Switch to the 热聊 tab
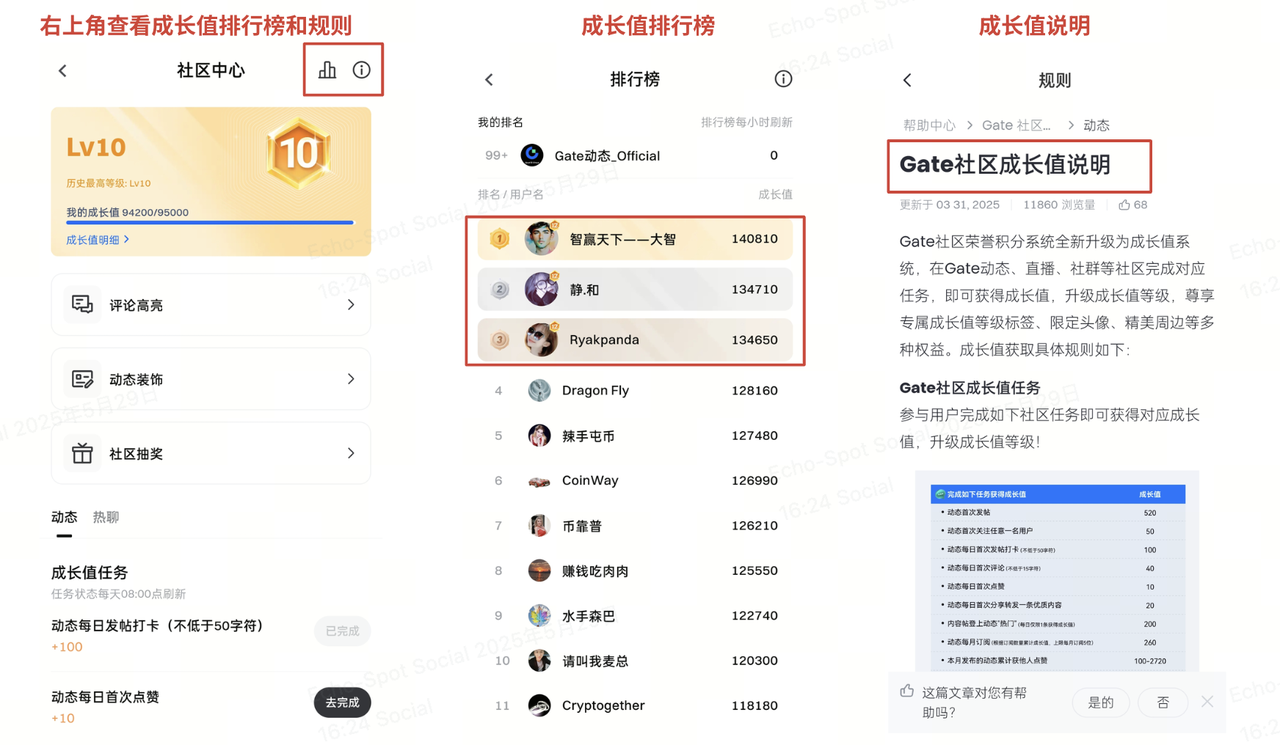The width and height of the screenshot is (1280, 745). pos(106,517)
